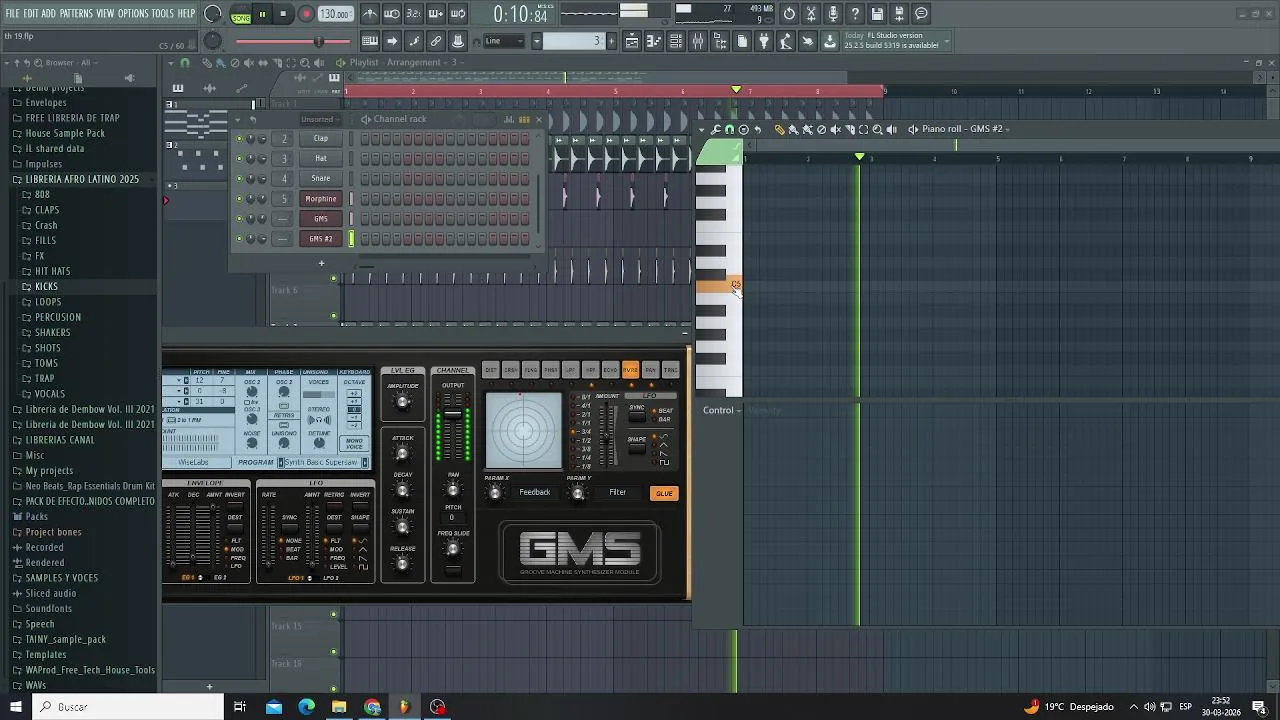This screenshot has height=720, width=1280.
Task: Click the add channel plus button
Action: tap(321, 263)
